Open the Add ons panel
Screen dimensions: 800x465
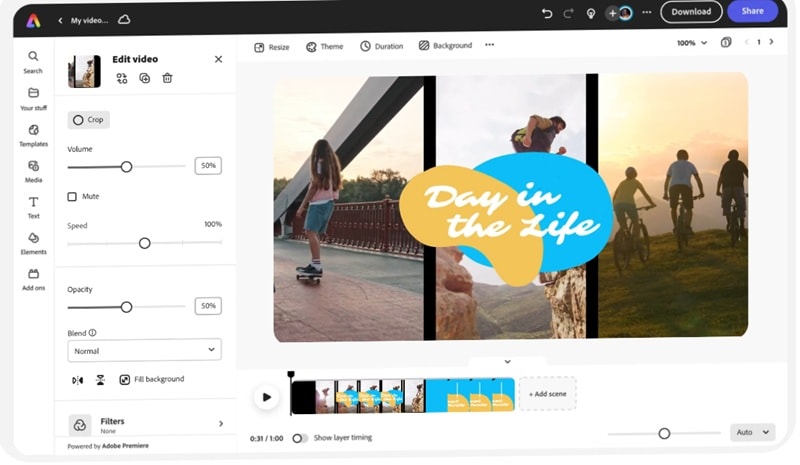pos(33,279)
